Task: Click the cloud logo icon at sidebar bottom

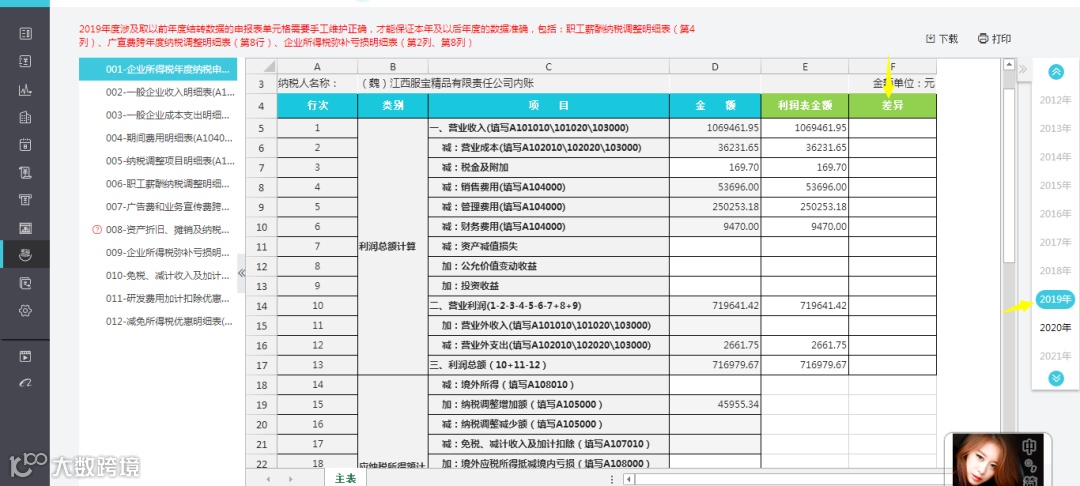Action: coord(25,382)
